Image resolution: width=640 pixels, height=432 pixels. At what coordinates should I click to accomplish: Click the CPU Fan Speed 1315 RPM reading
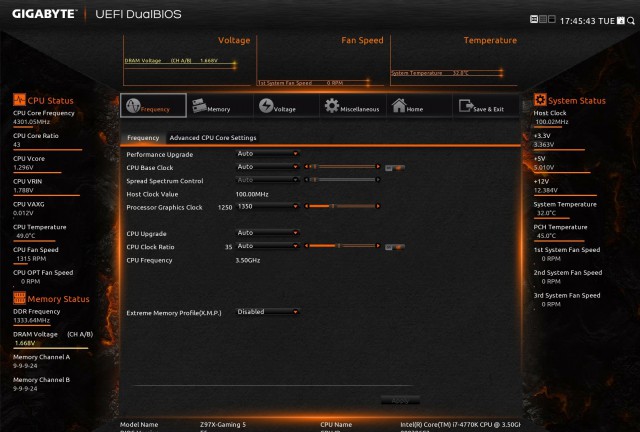(x=31, y=259)
